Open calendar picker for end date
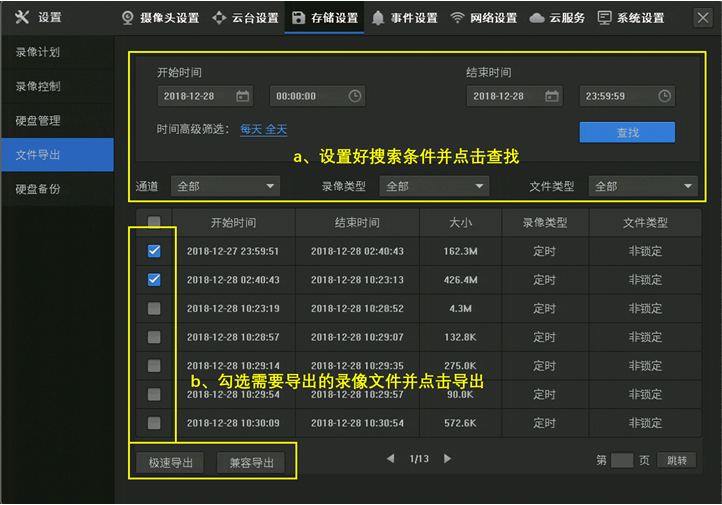Screen dimensions: 722x505 click(551, 96)
